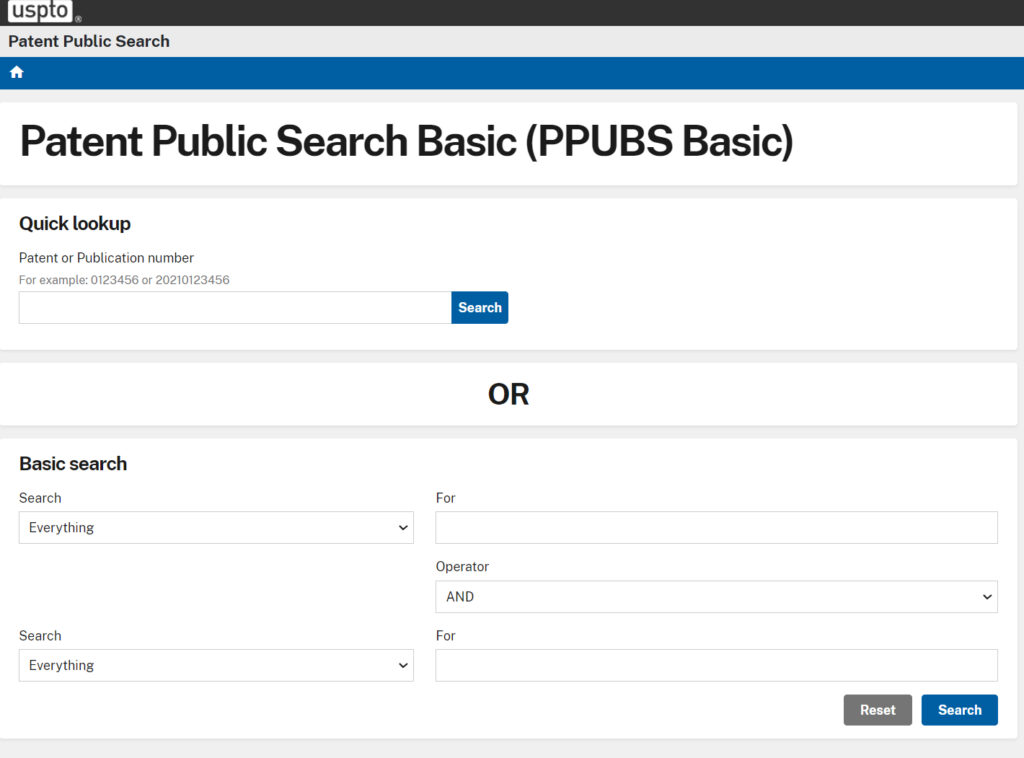Click the Patent Public Search header title

(89, 41)
